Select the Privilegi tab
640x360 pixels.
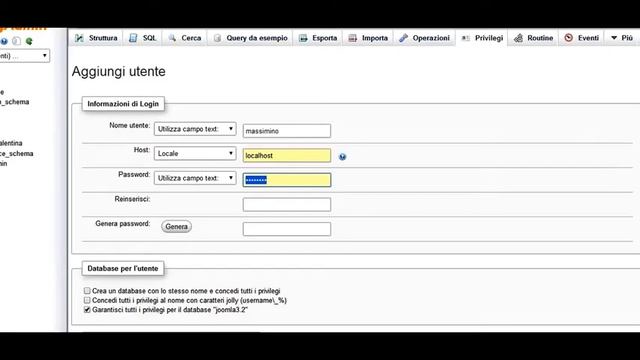tap(482, 38)
